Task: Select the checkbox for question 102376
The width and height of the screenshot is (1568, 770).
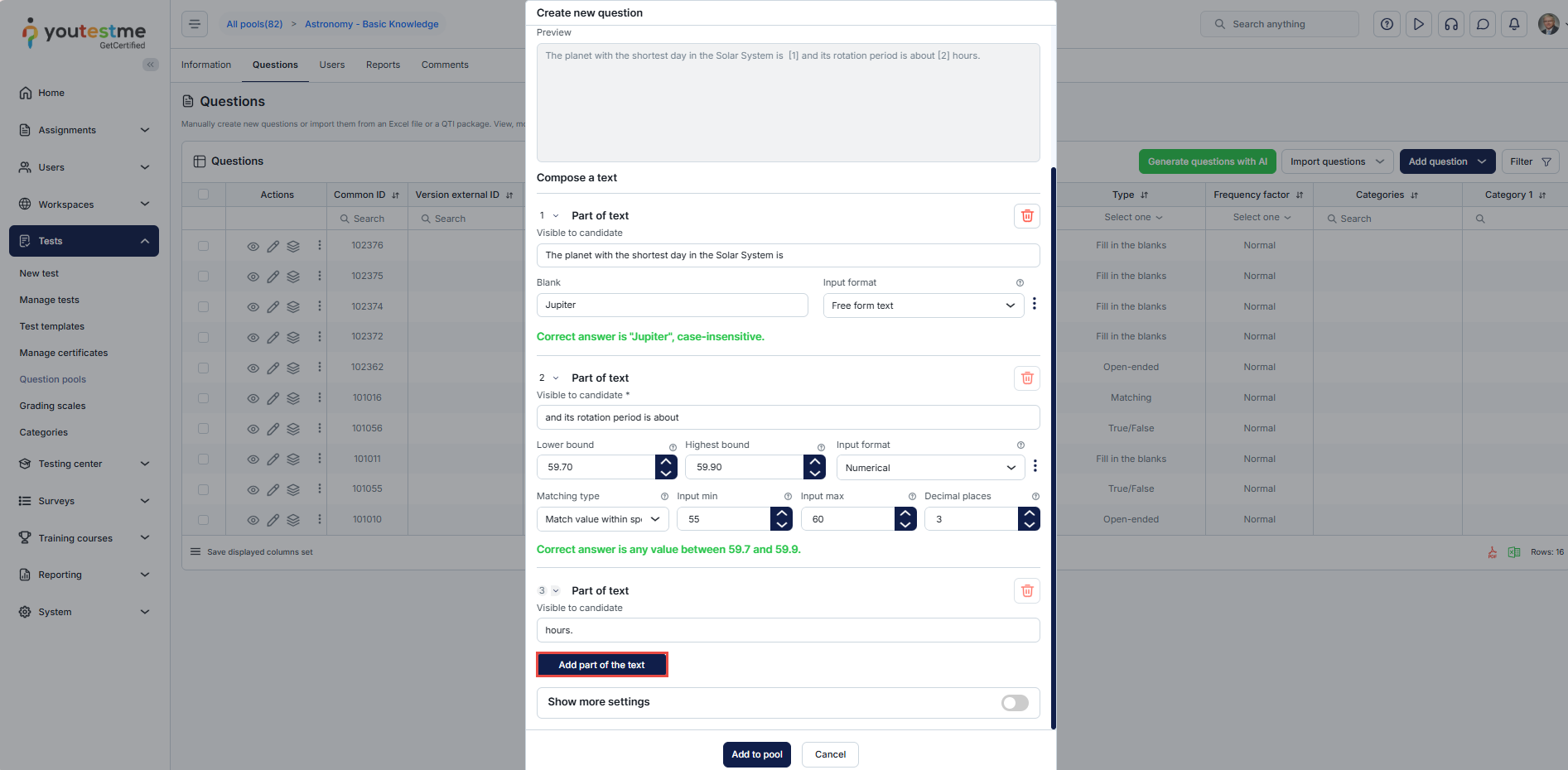Action: point(204,246)
